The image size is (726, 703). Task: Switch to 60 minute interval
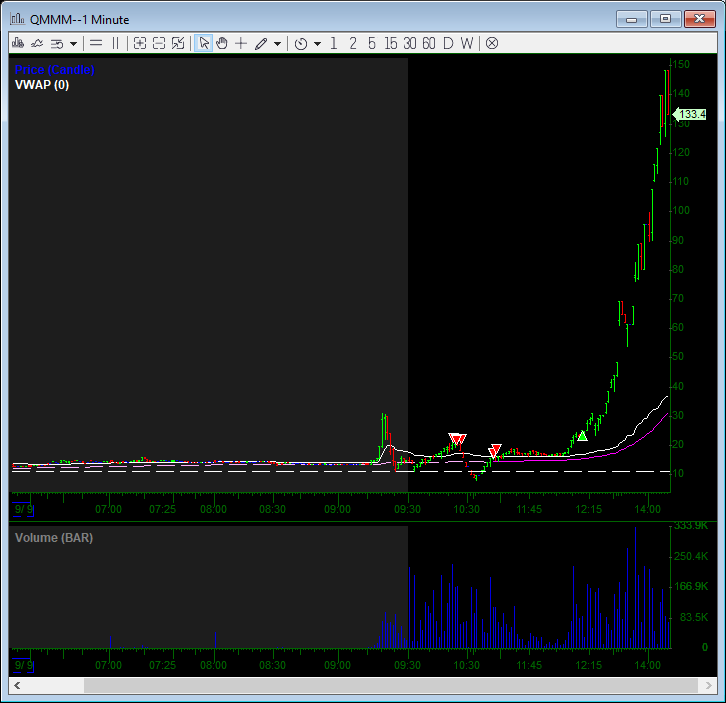click(x=429, y=44)
